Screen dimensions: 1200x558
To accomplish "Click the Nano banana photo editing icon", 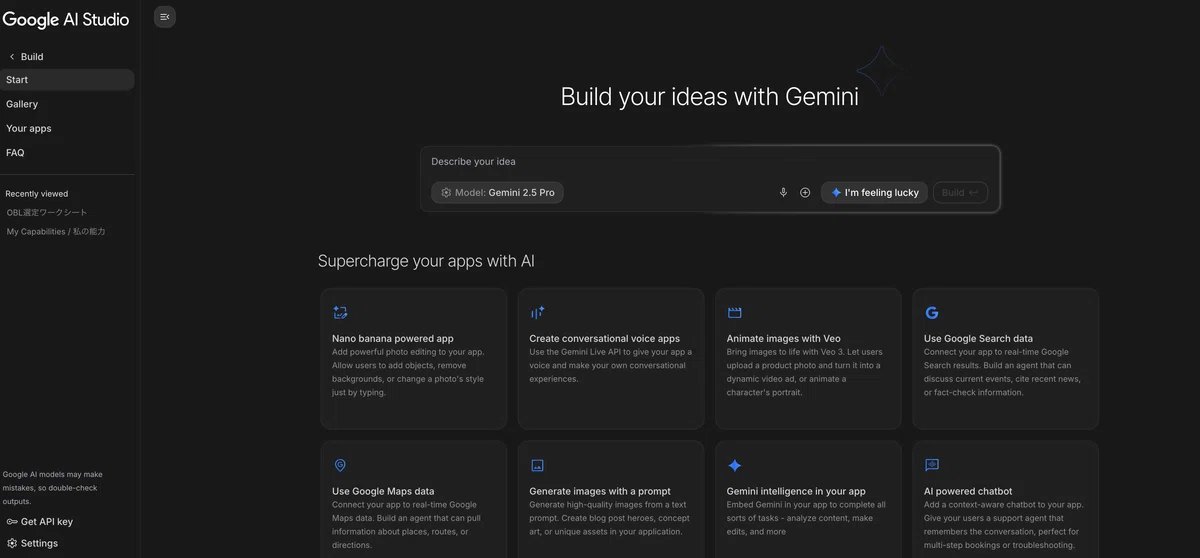I will [x=340, y=313].
